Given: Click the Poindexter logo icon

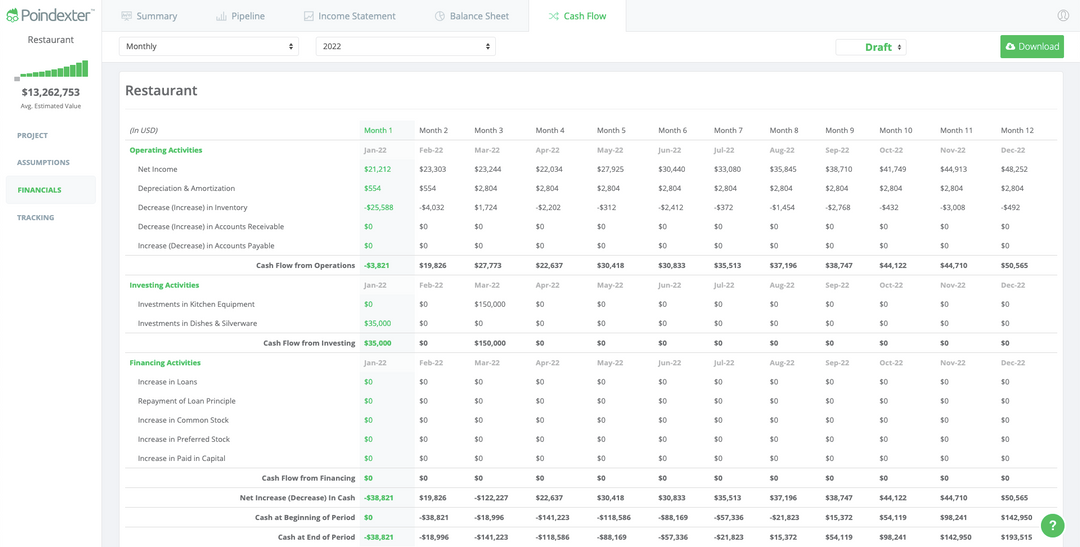Looking at the screenshot, I should (x=12, y=16).
